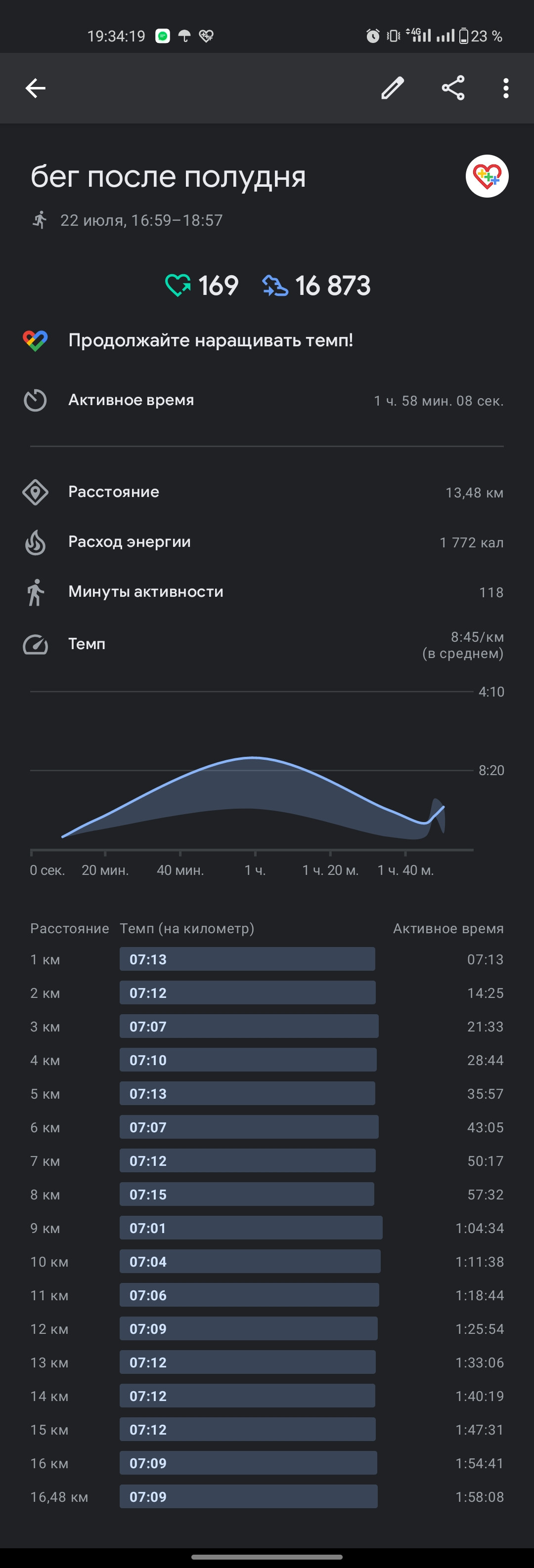Tap the heart points icon near 169
Screen dimensions: 534x1568
point(178,286)
